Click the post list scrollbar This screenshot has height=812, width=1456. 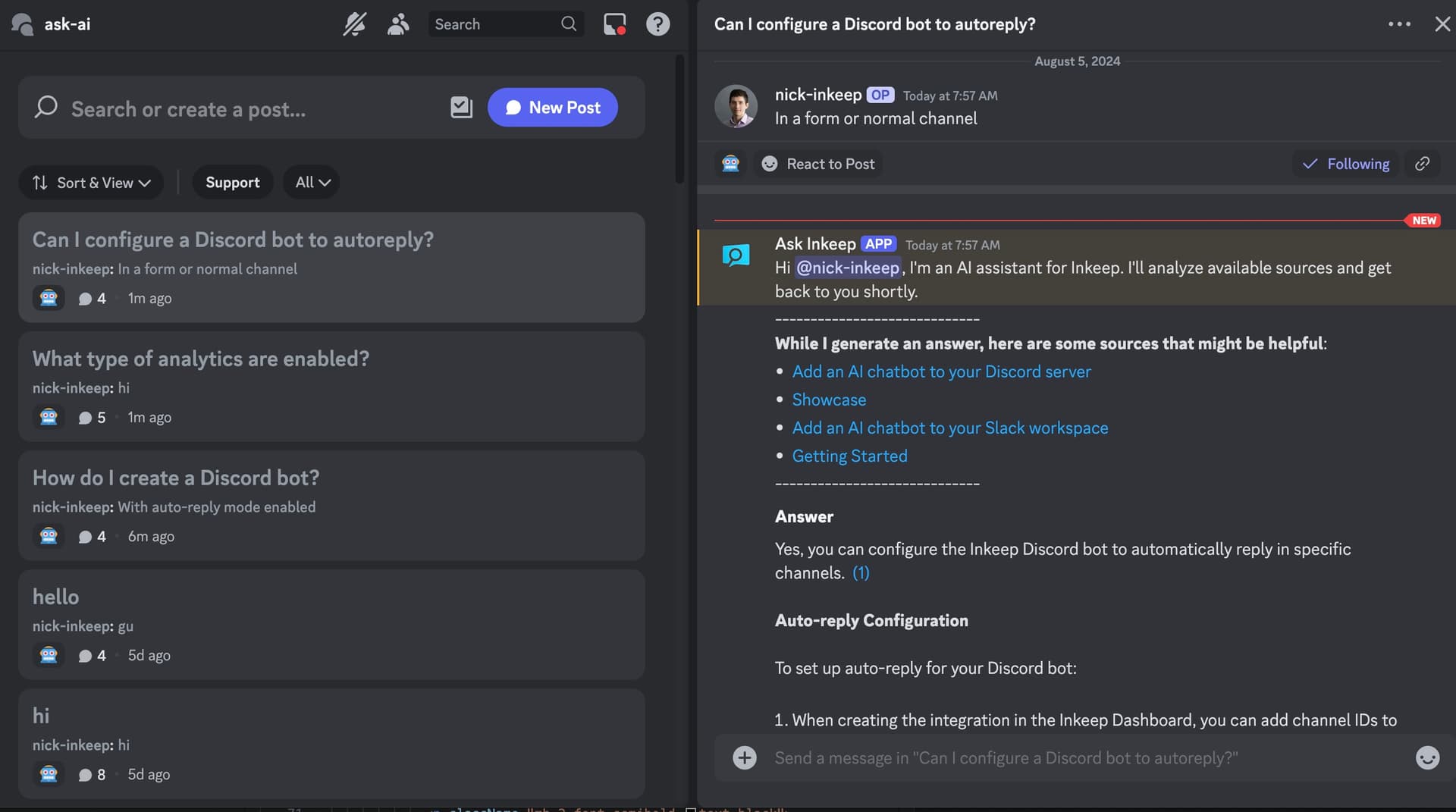point(679,121)
